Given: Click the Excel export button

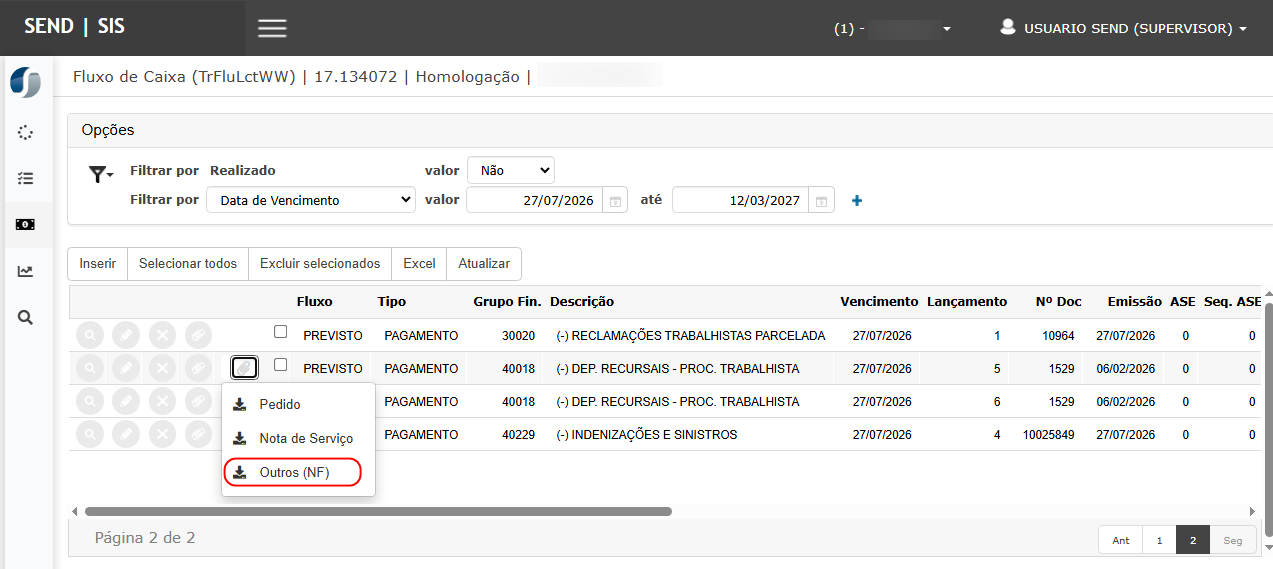Looking at the screenshot, I should [x=419, y=264].
